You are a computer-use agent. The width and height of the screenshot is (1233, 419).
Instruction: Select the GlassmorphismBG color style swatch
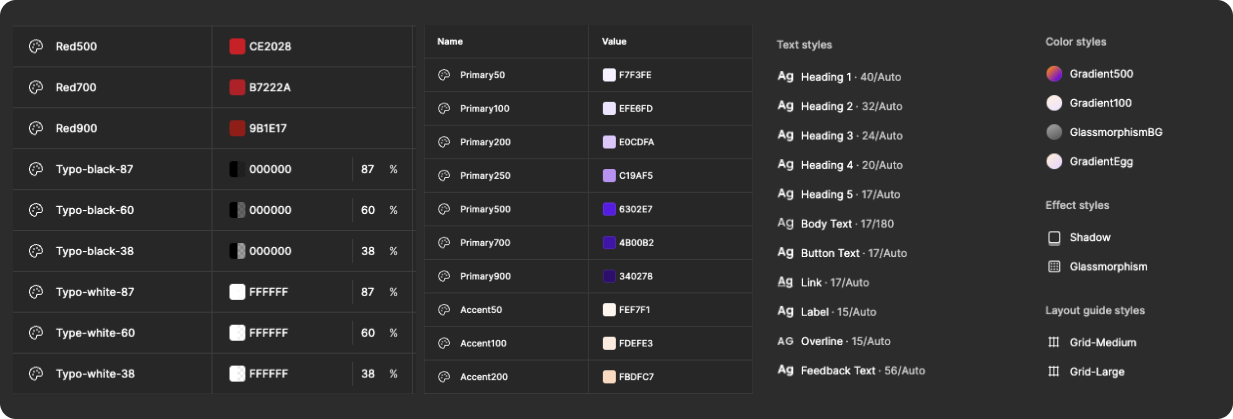1054,132
